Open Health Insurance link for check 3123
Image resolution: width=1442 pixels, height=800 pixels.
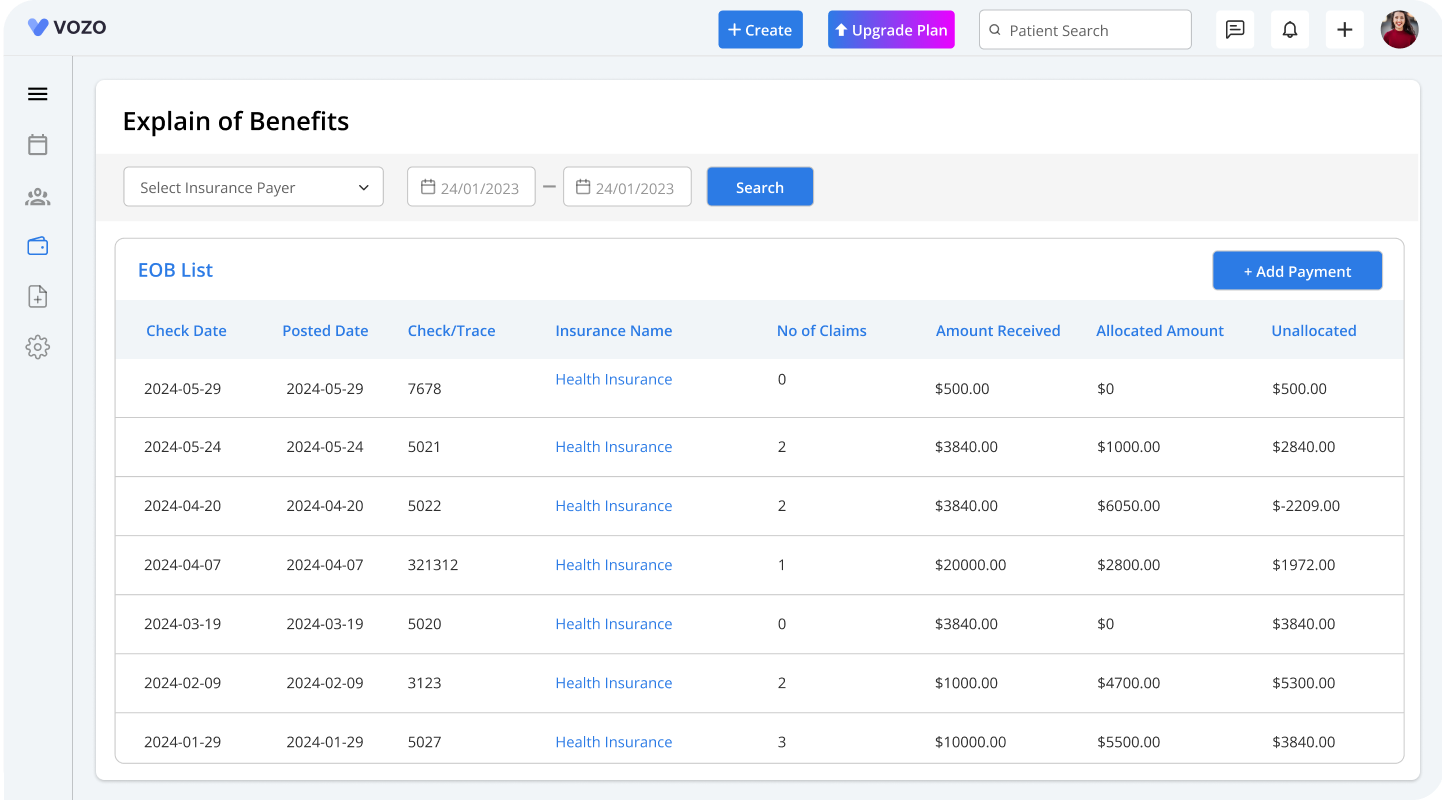(x=614, y=683)
